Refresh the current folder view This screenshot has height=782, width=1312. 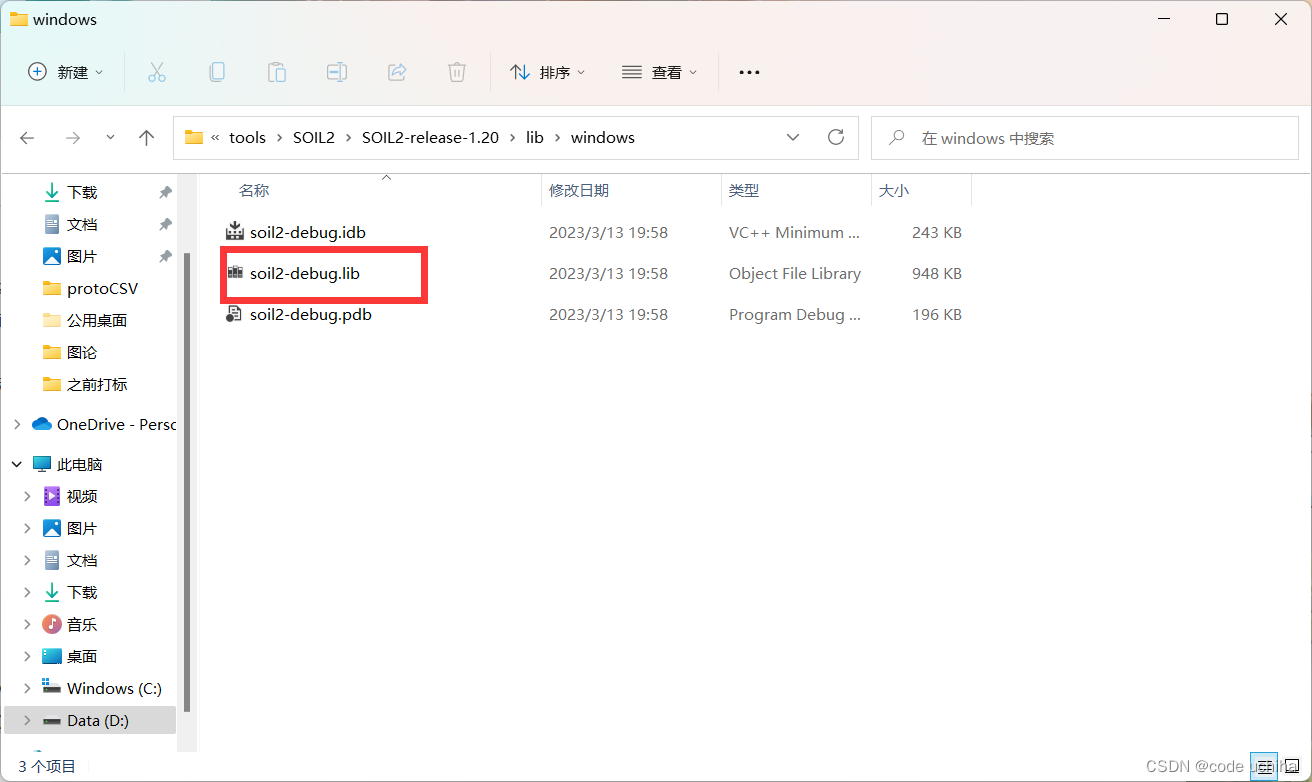point(836,137)
